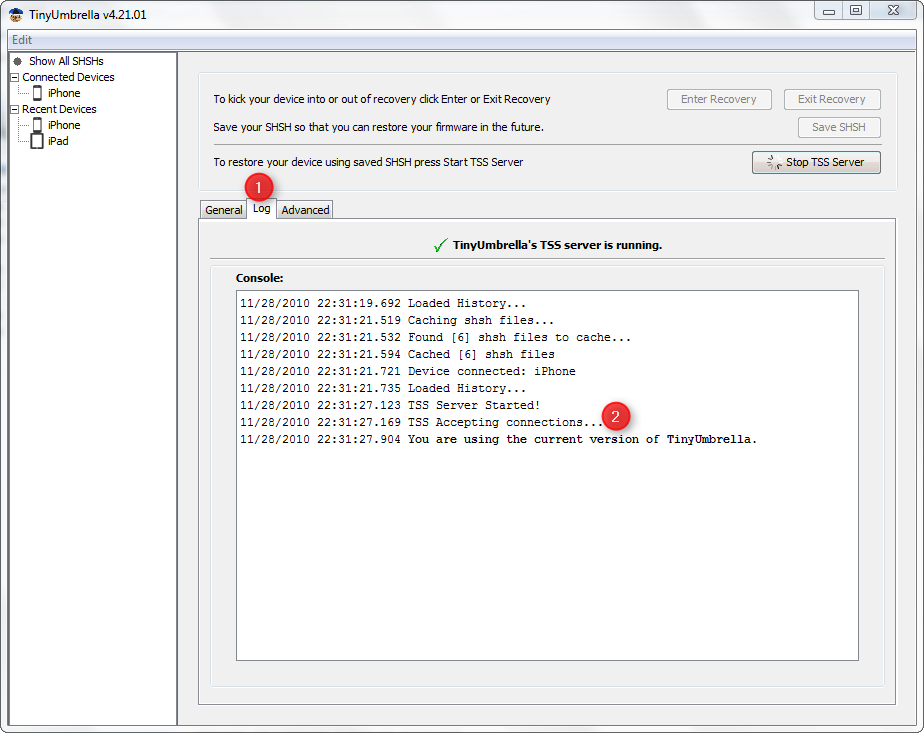Close the TinyUmbrella window
This screenshot has height=733, width=924.
coord(893,11)
